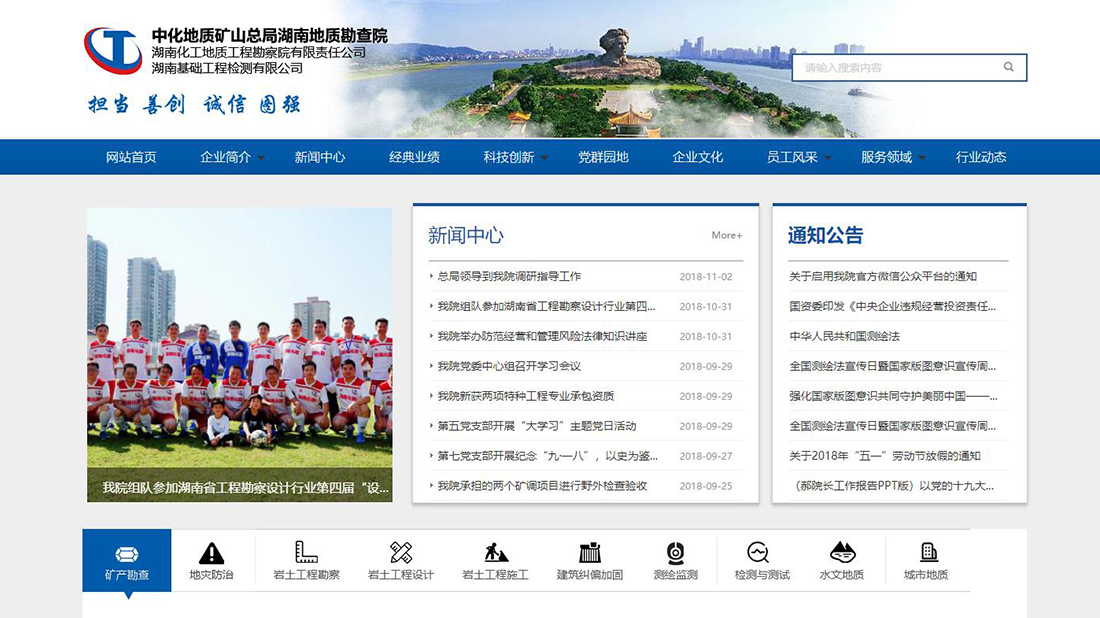Click More+ in the 新闻中心 panel
This screenshot has width=1100, height=618.
(x=727, y=235)
